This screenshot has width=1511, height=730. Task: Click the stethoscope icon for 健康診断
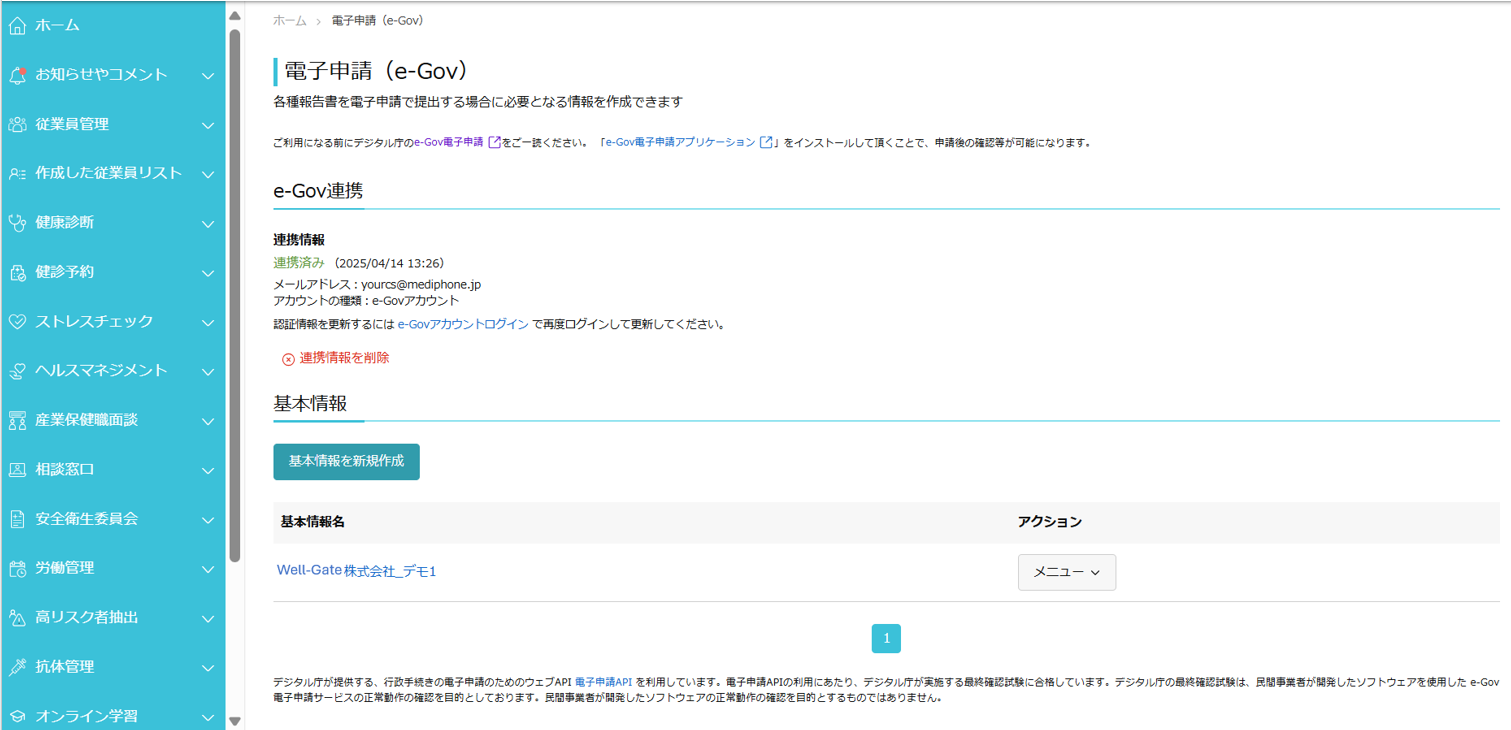17,223
